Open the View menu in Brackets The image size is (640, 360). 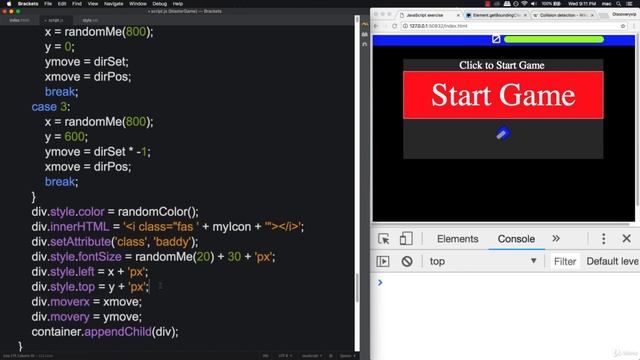click(x=93, y=4)
